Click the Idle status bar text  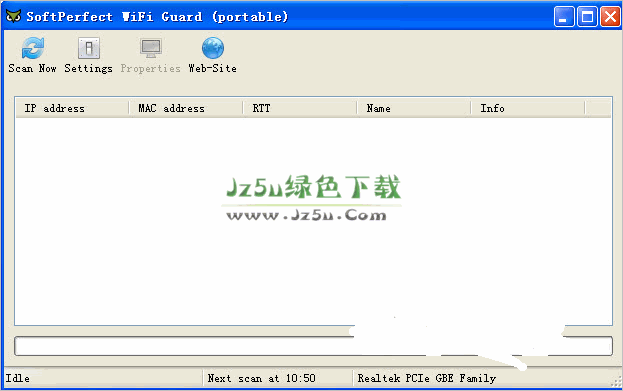point(17,378)
